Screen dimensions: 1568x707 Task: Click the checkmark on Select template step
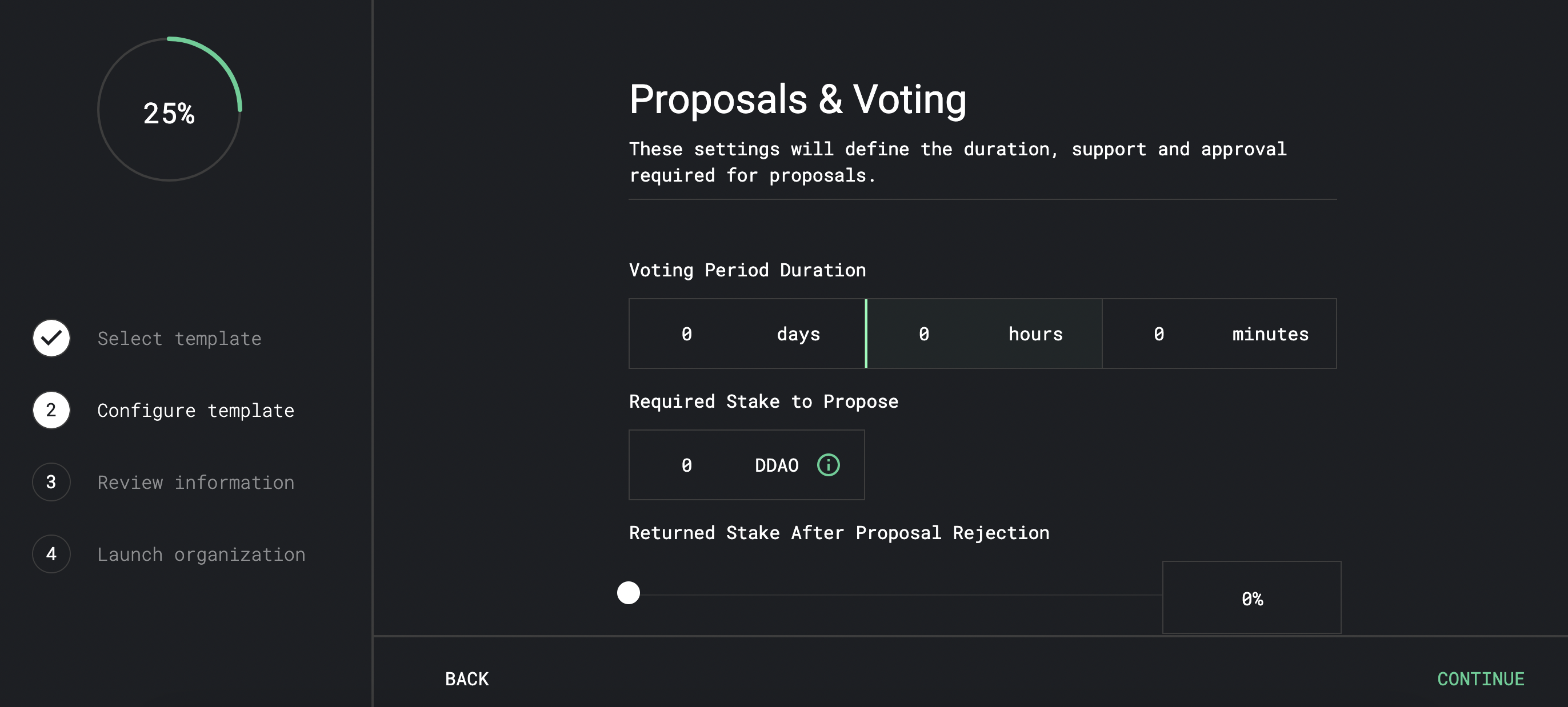click(x=51, y=338)
